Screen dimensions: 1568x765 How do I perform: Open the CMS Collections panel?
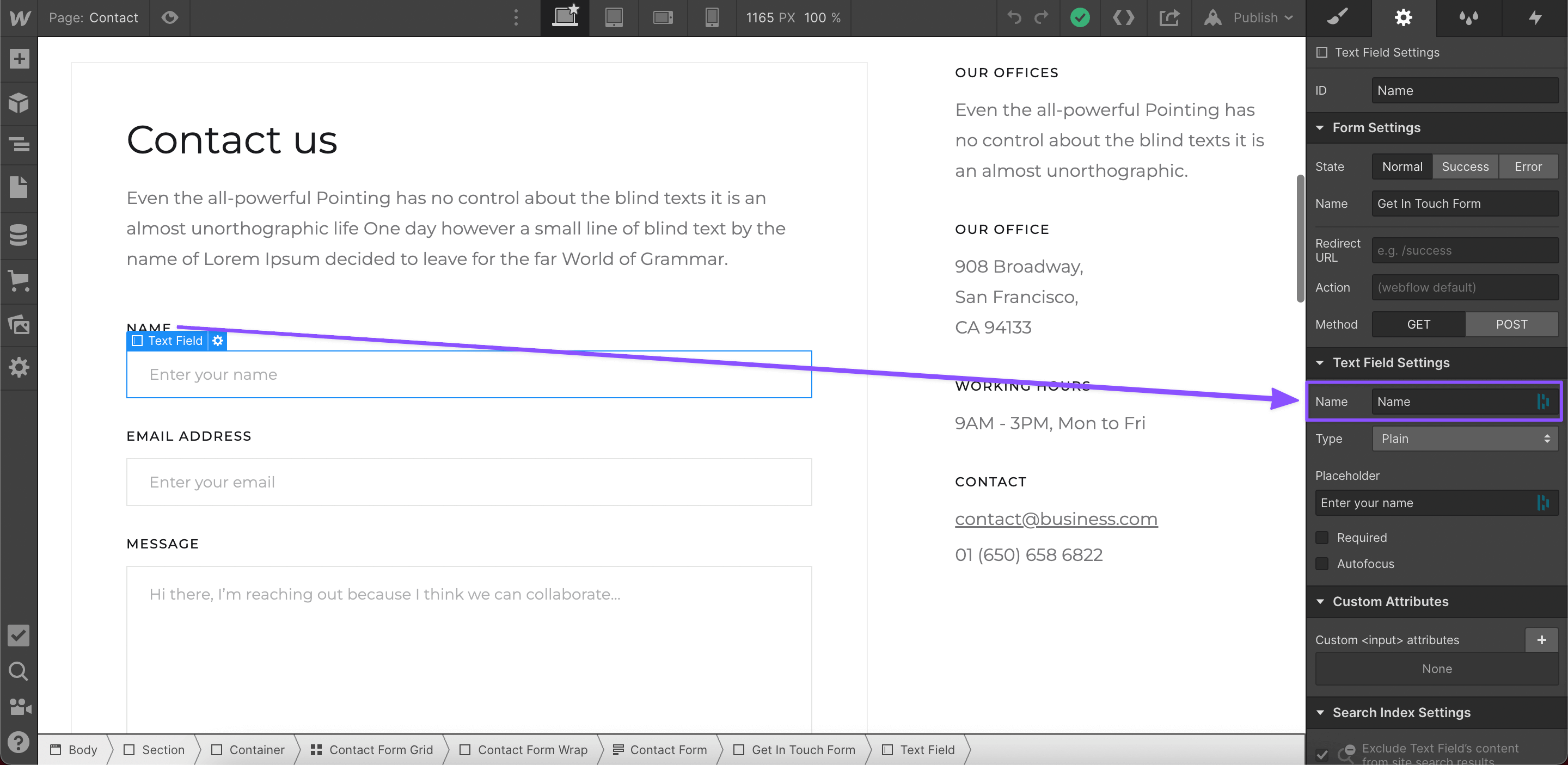[20, 235]
